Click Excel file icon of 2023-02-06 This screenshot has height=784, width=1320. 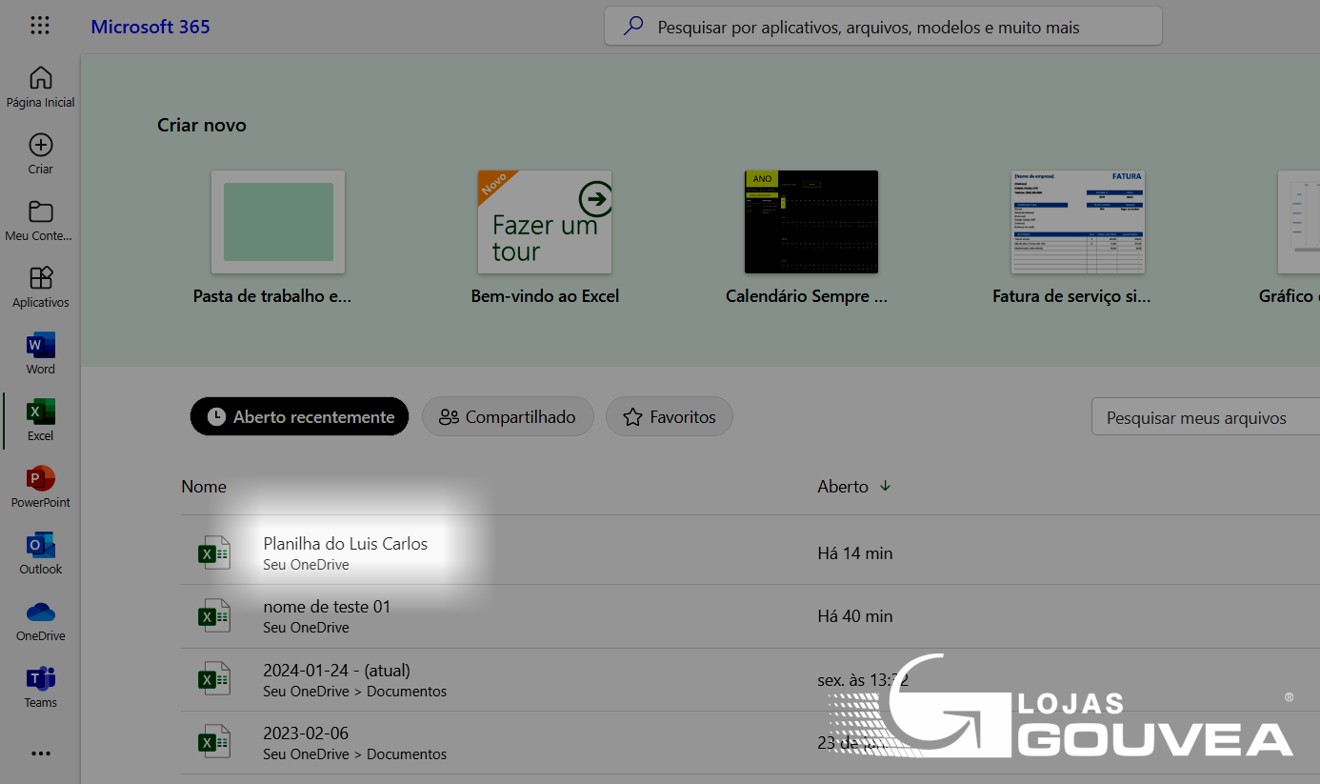pyautogui.click(x=214, y=742)
